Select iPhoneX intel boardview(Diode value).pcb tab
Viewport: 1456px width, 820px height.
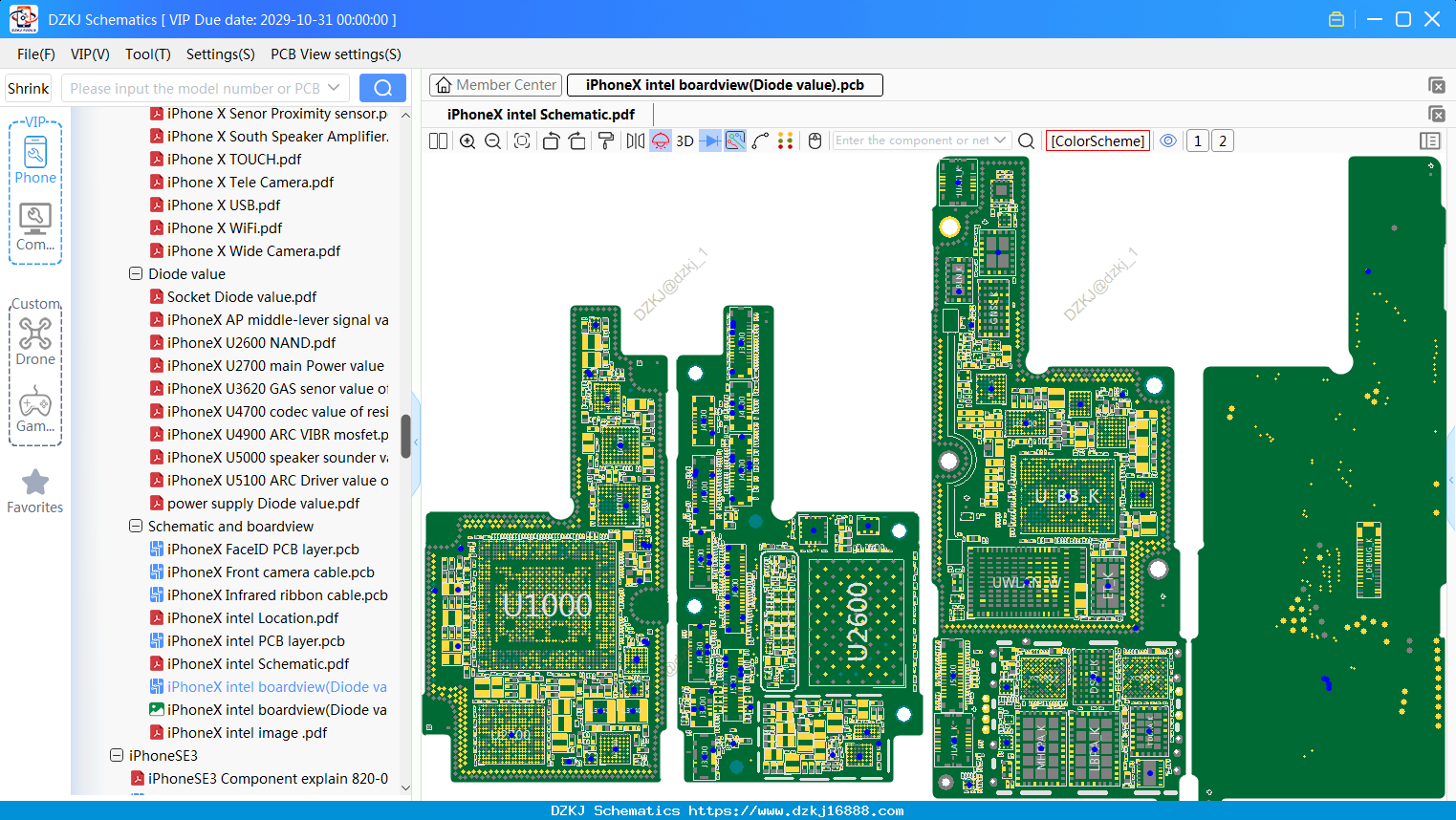pyautogui.click(x=725, y=85)
